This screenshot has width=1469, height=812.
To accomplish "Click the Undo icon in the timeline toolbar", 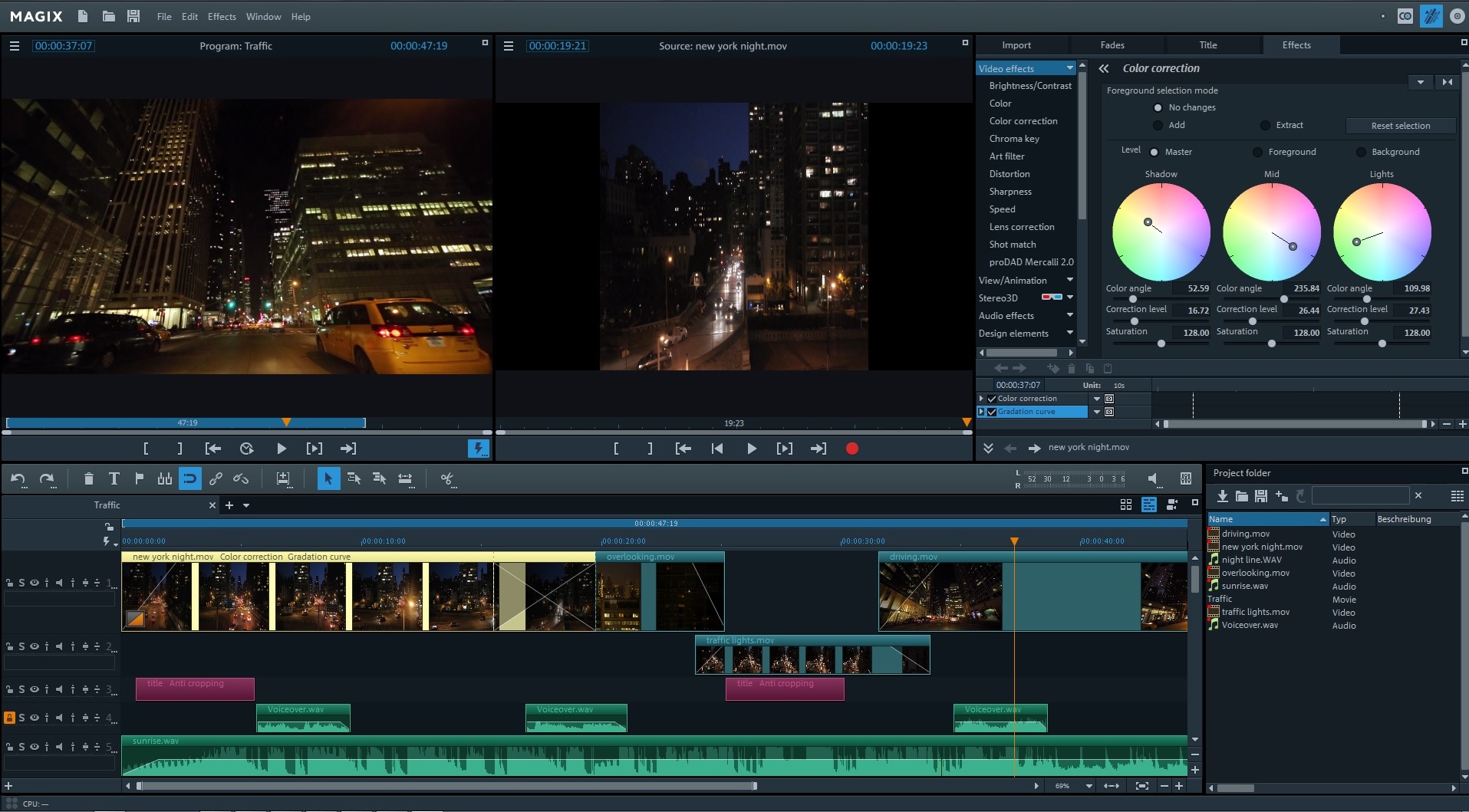I will click(18, 478).
